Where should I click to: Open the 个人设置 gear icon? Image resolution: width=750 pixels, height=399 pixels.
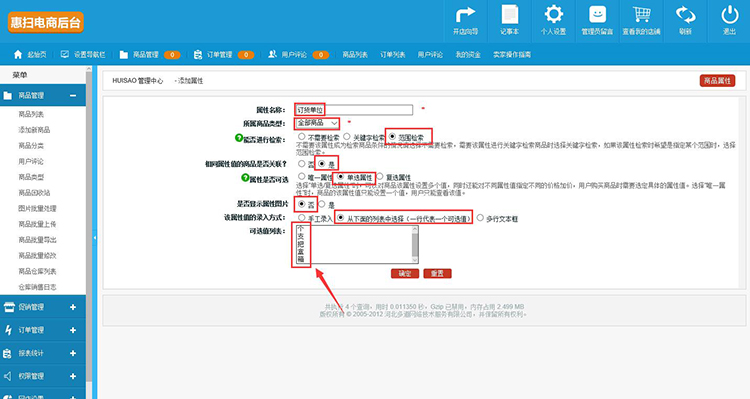point(553,14)
